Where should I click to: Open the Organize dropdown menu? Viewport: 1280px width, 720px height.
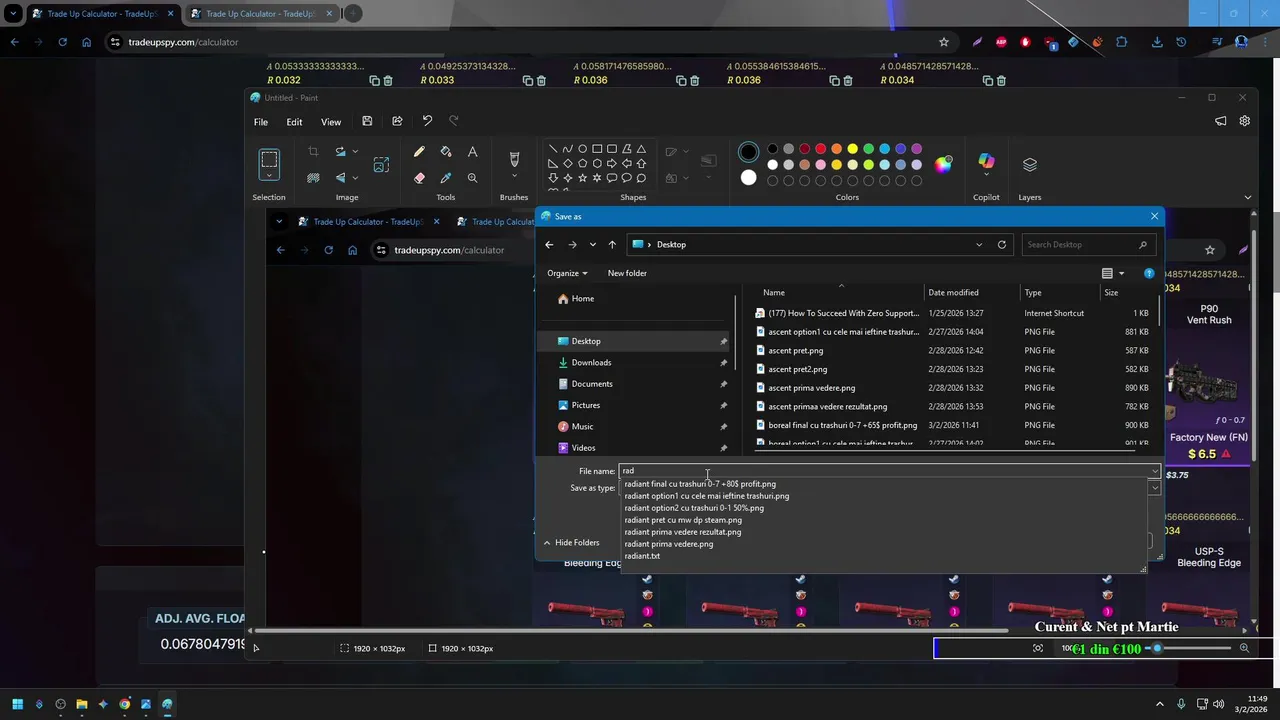click(x=567, y=273)
